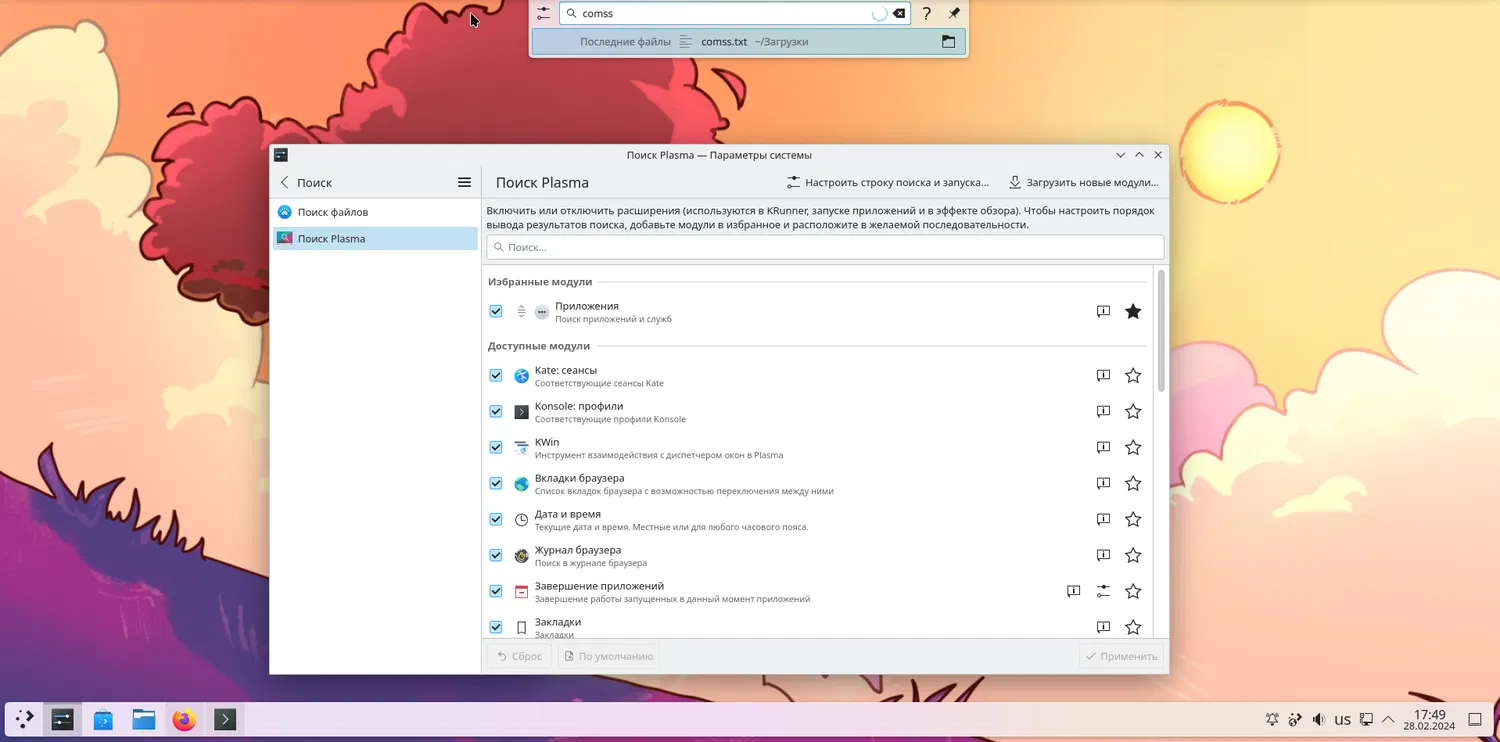Add Дата и время to favorites

[1133, 520]
